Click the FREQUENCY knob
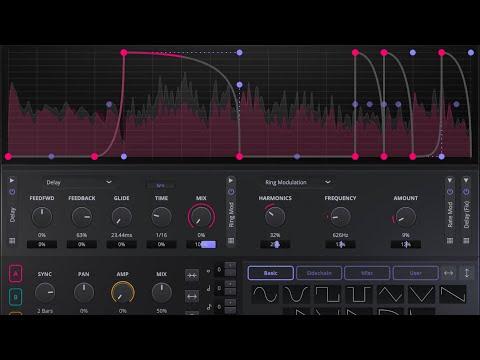The image size is (480, 360). [x=340, y=217]
